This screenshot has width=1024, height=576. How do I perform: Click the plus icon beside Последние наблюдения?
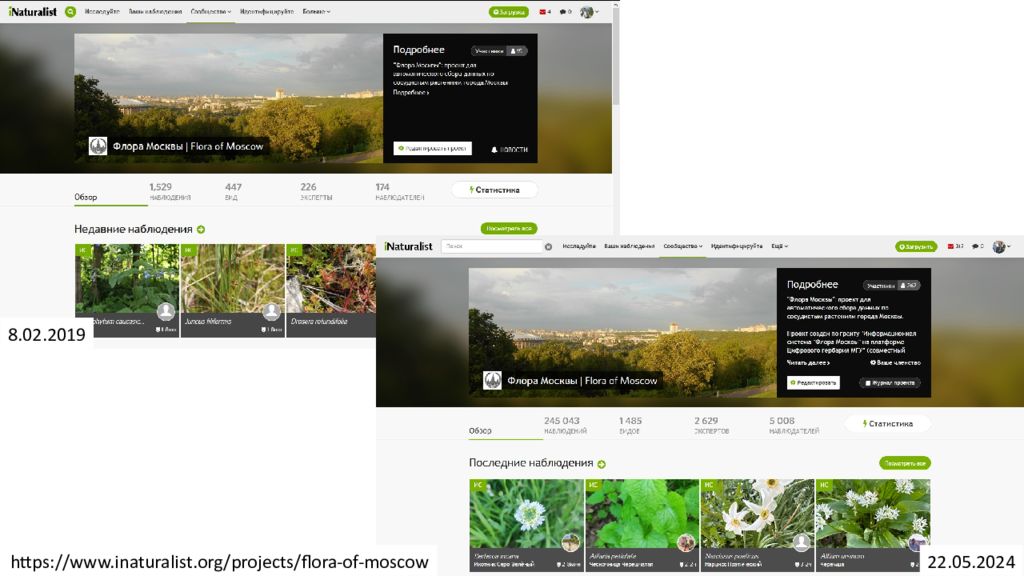[x=601, y=464]
